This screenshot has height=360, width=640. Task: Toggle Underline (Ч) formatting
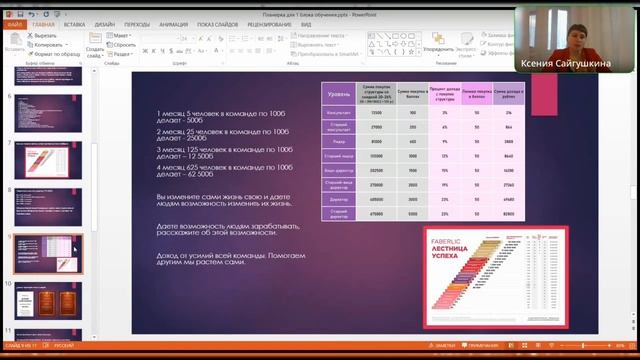pos(162,51)
